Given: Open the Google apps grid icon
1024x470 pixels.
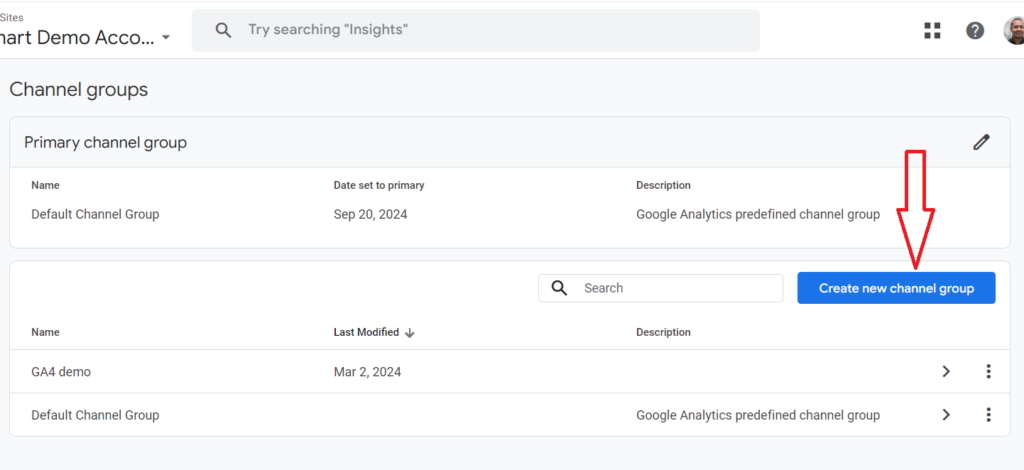Looking at the screenshot, I should [x=932, y=31].
